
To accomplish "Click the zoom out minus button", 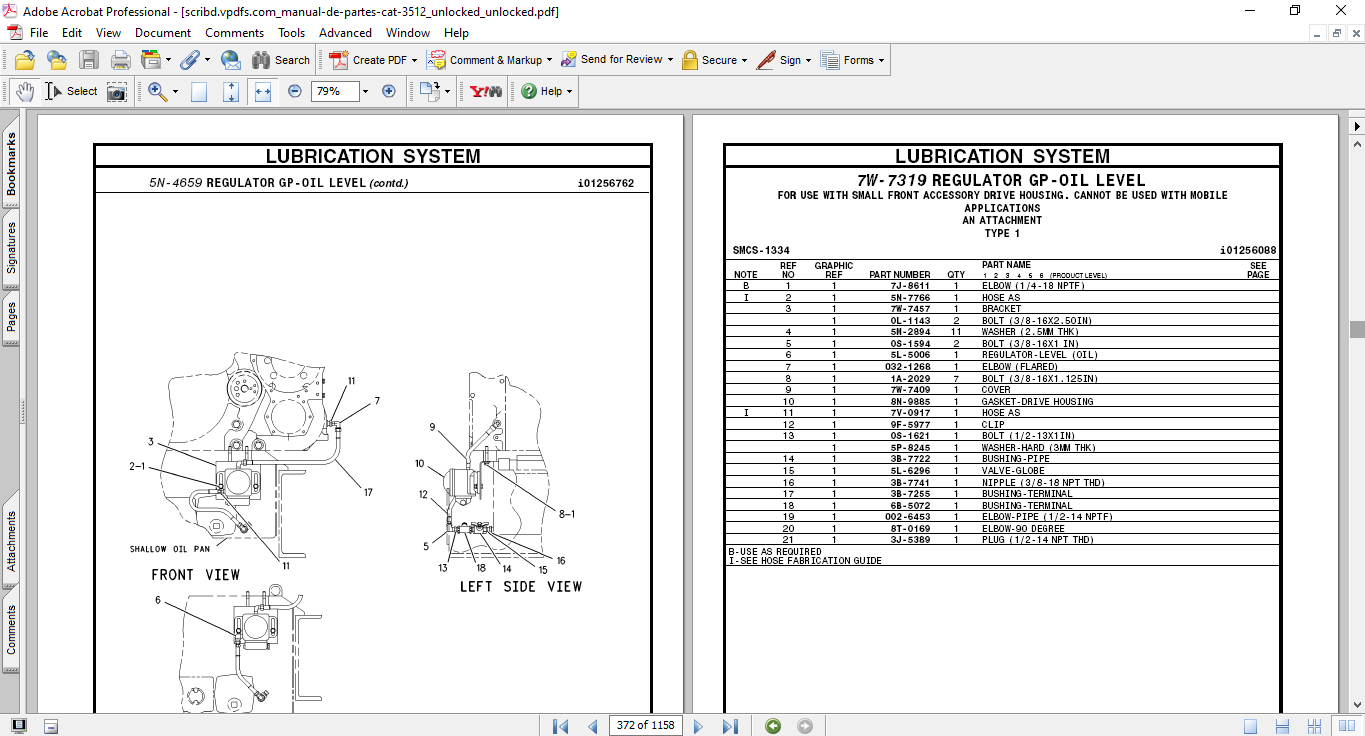I will 295,91.
